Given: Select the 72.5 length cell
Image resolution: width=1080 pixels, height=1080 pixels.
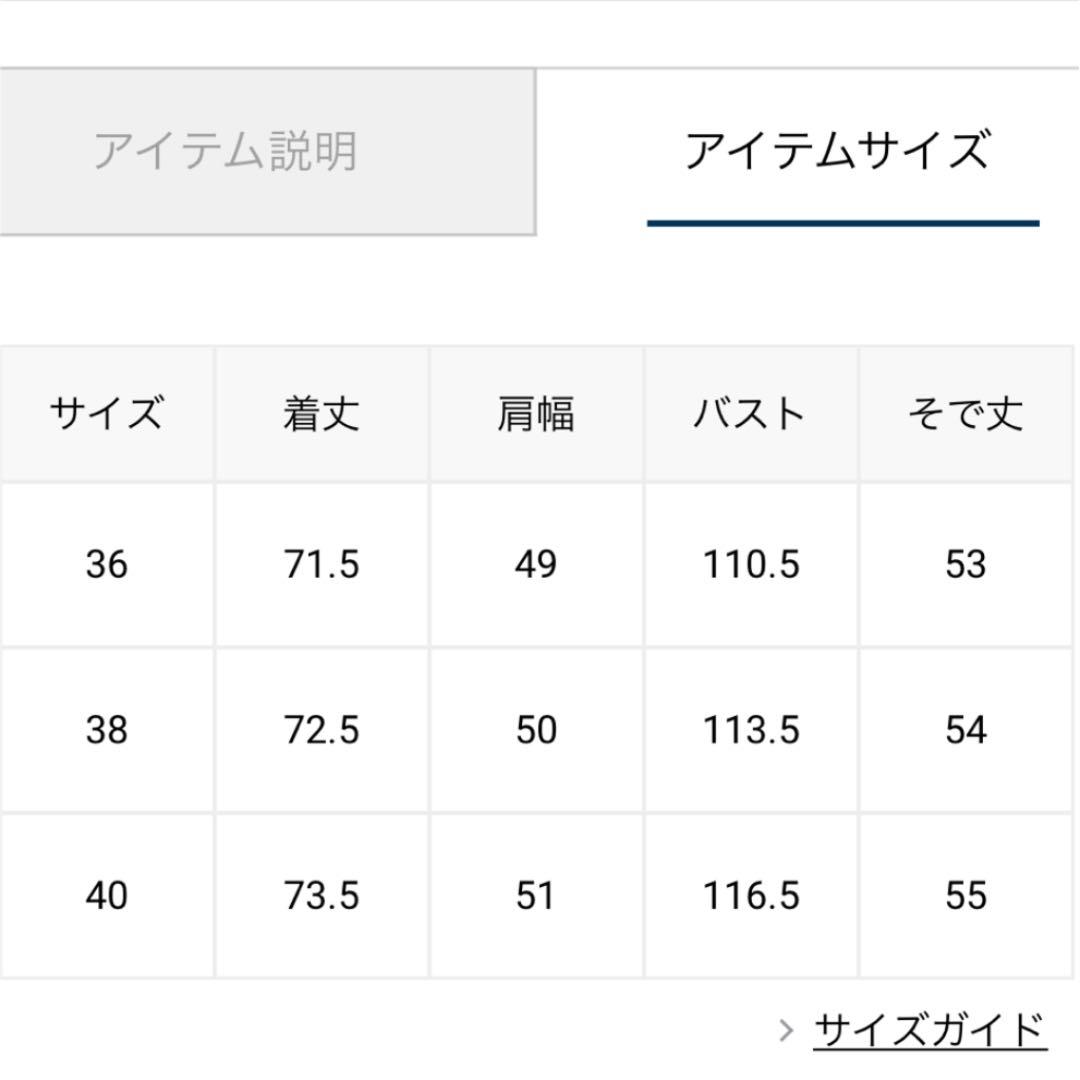Looking at the screenshot, I should pos(321,730).
